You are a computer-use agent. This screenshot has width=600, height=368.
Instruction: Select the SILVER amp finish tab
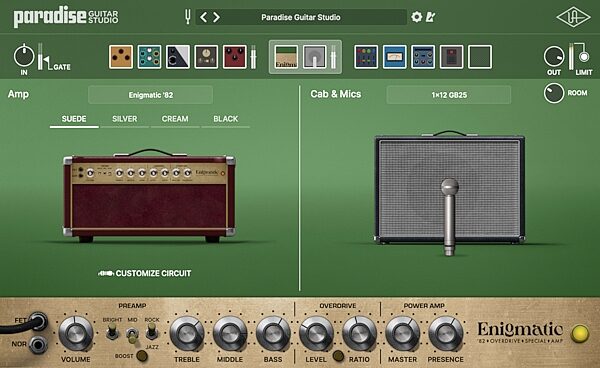click(x=124, y=119)
